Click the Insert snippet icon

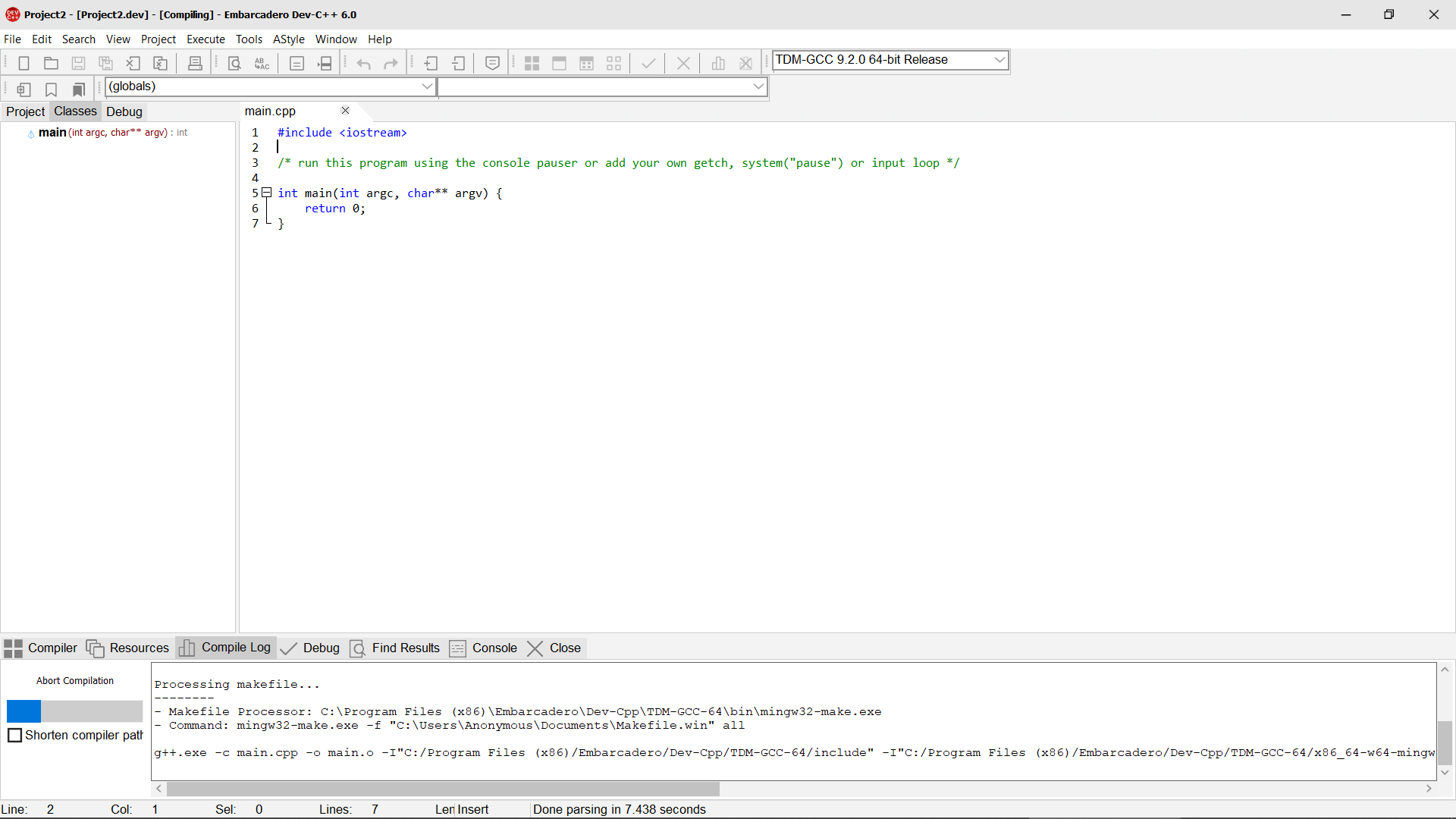tap(24, 89)
